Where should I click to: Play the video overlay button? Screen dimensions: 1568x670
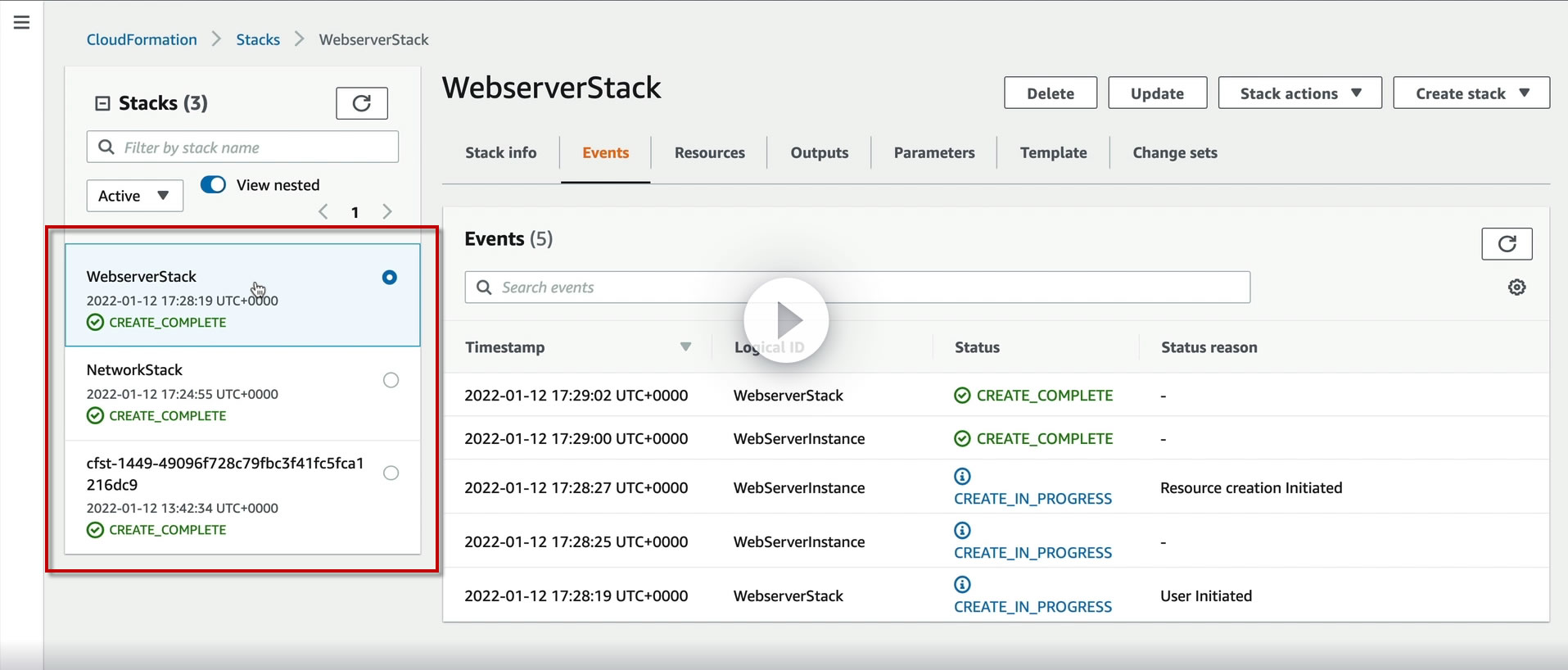[786, 320]
